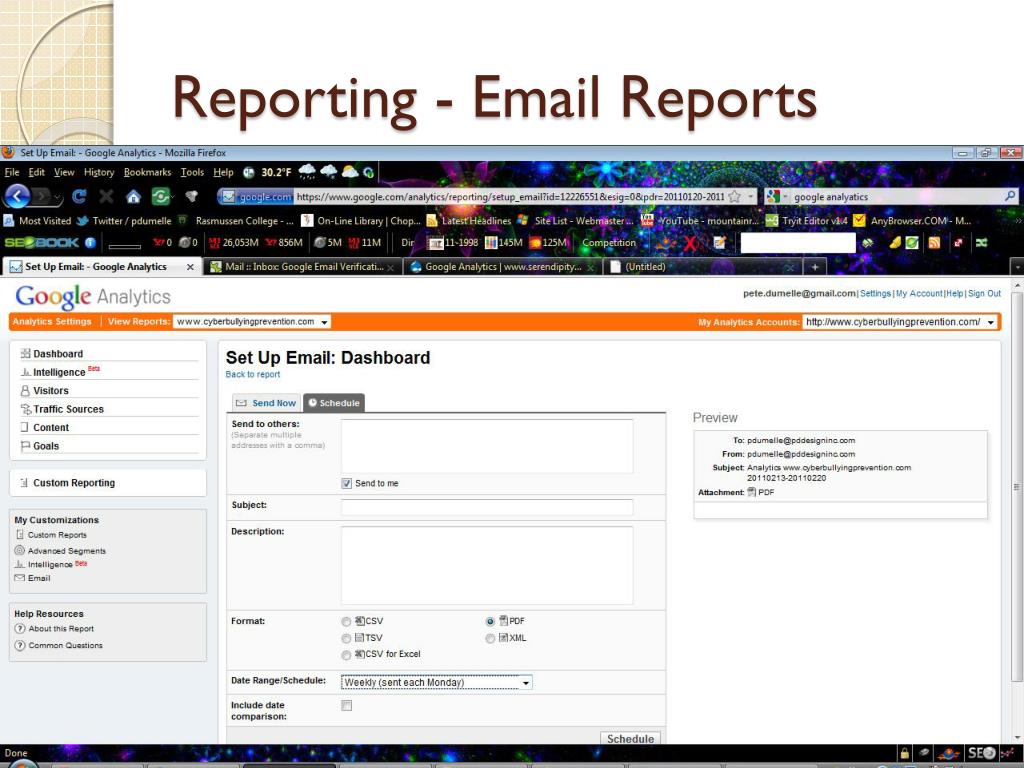
Task: Open YouTube - mountainr... bookmark
Action: tap(699, 221)
